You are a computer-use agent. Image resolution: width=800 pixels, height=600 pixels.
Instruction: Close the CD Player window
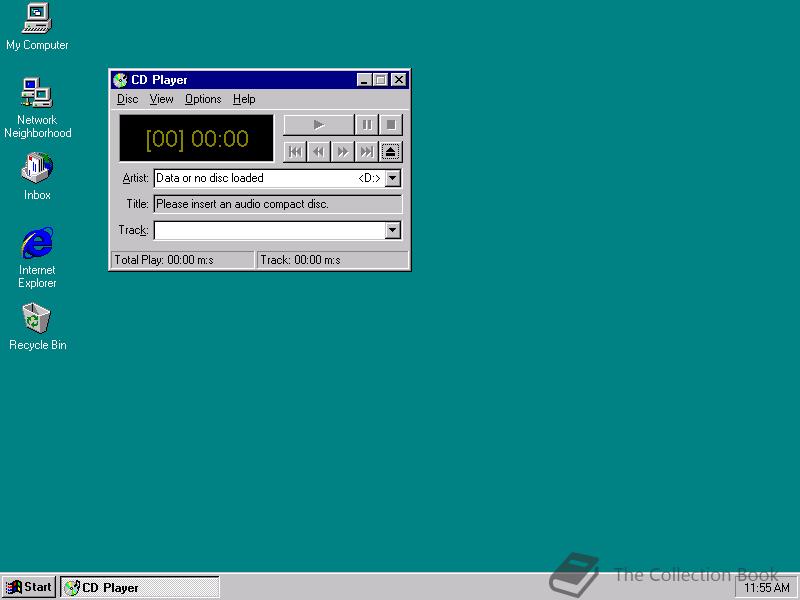click(x=398, y=80)
